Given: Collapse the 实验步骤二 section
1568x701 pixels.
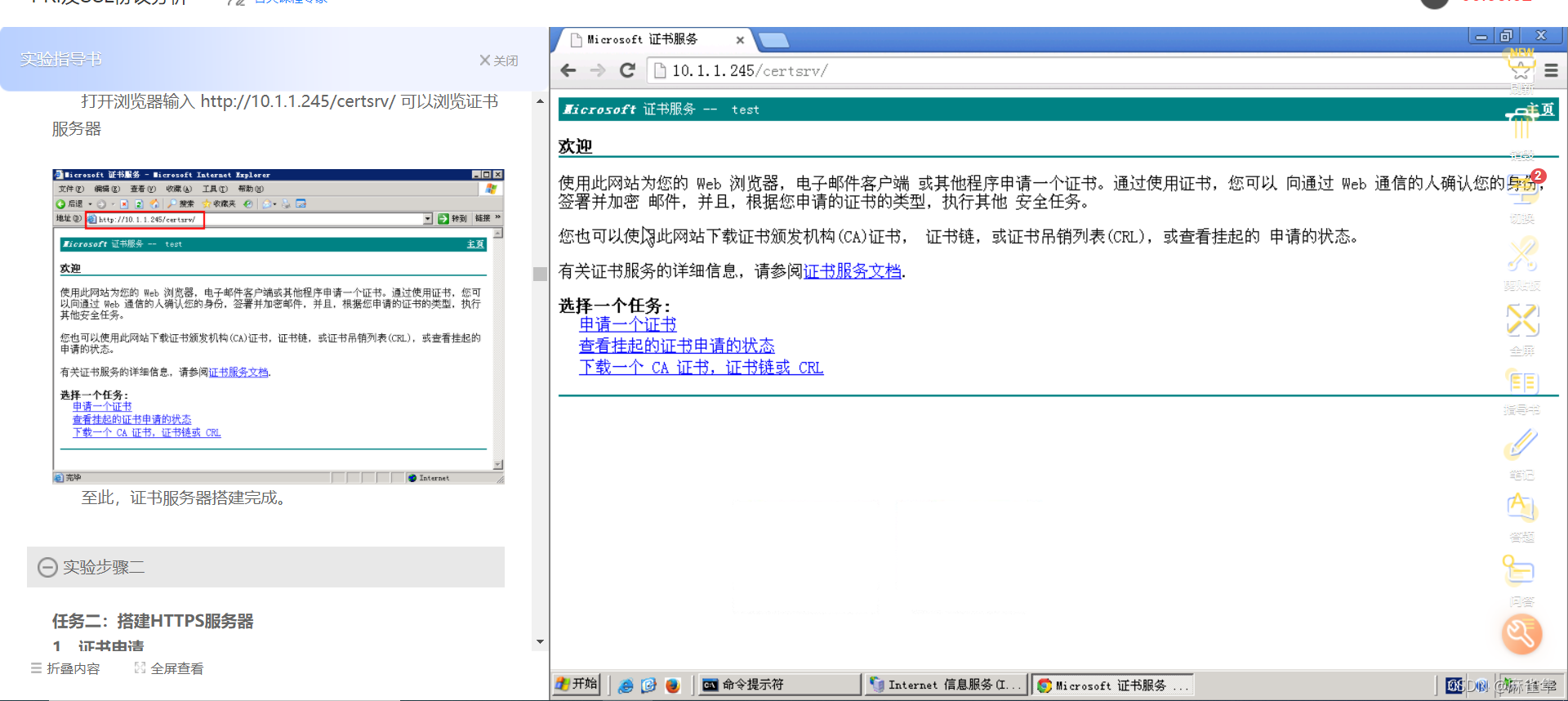Looking at the screenshot, I should (48, 567).
